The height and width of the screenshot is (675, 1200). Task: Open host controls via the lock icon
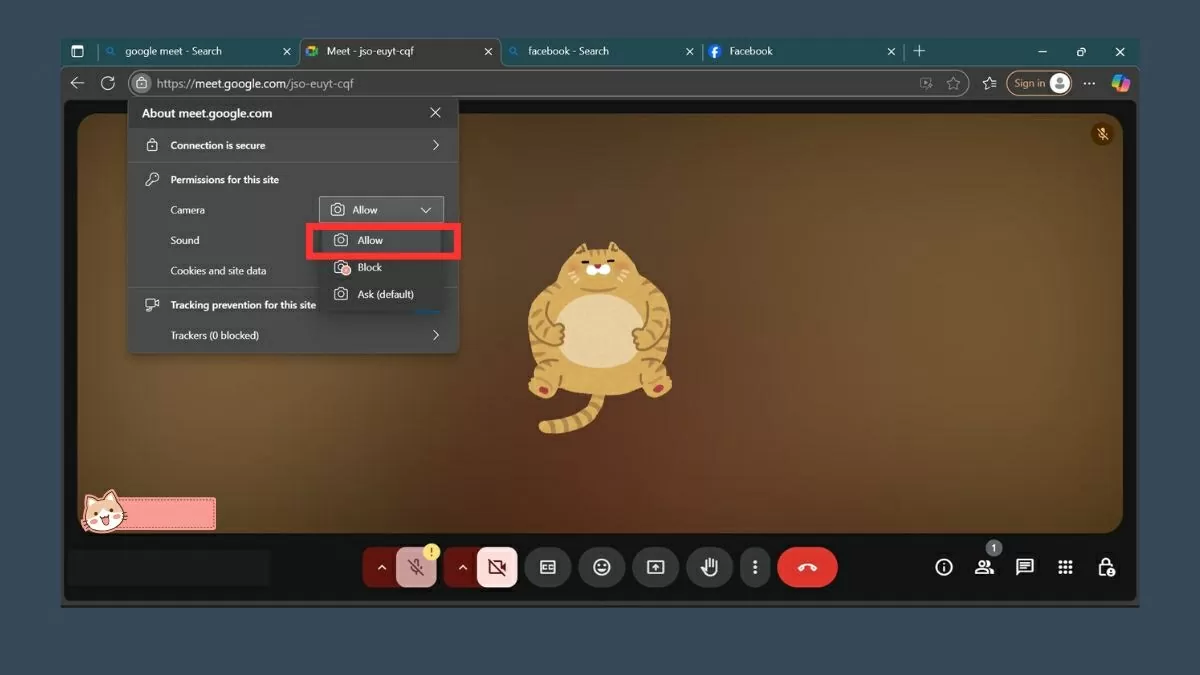1106,567
